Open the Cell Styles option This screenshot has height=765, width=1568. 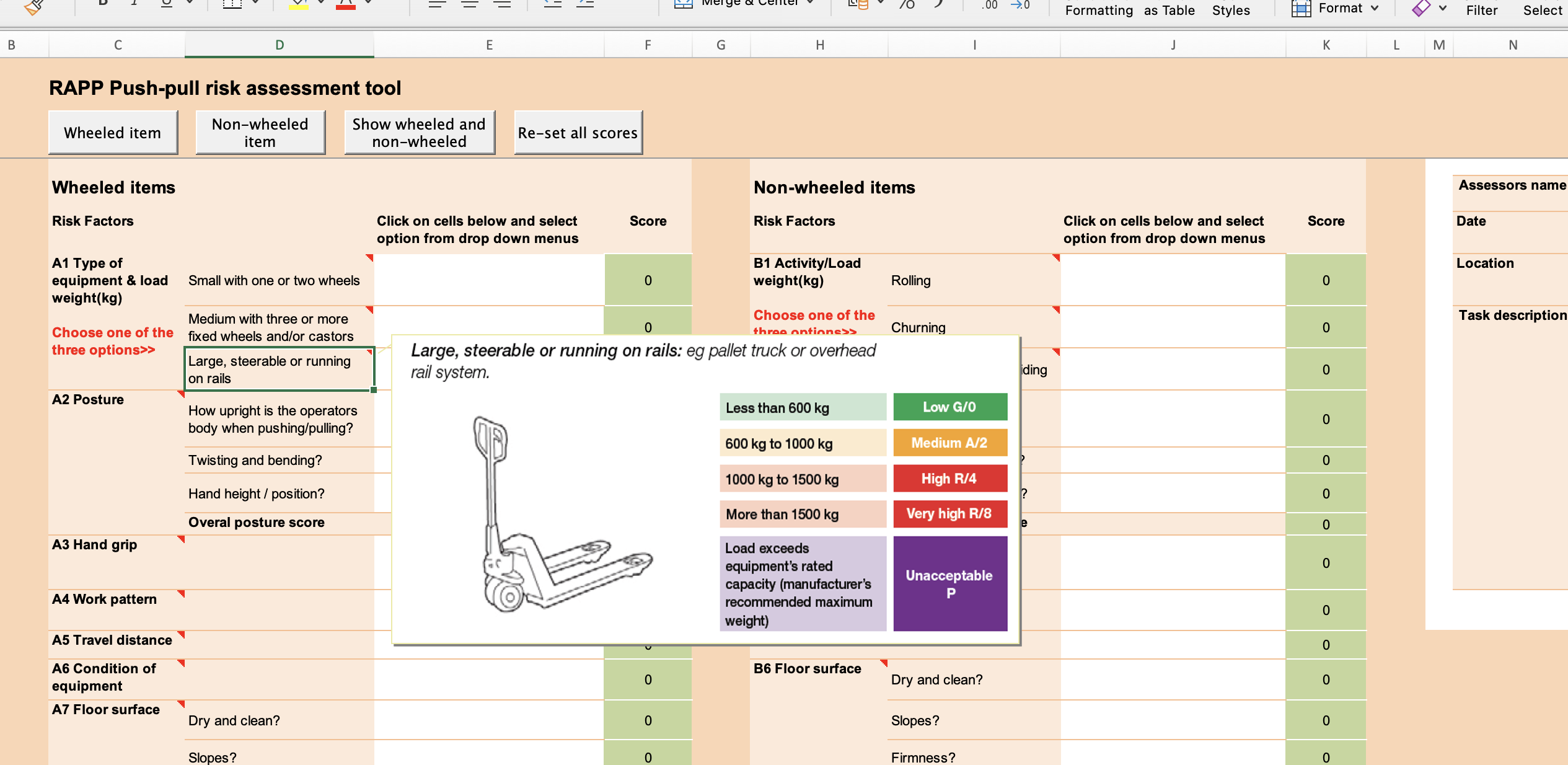1231,10
